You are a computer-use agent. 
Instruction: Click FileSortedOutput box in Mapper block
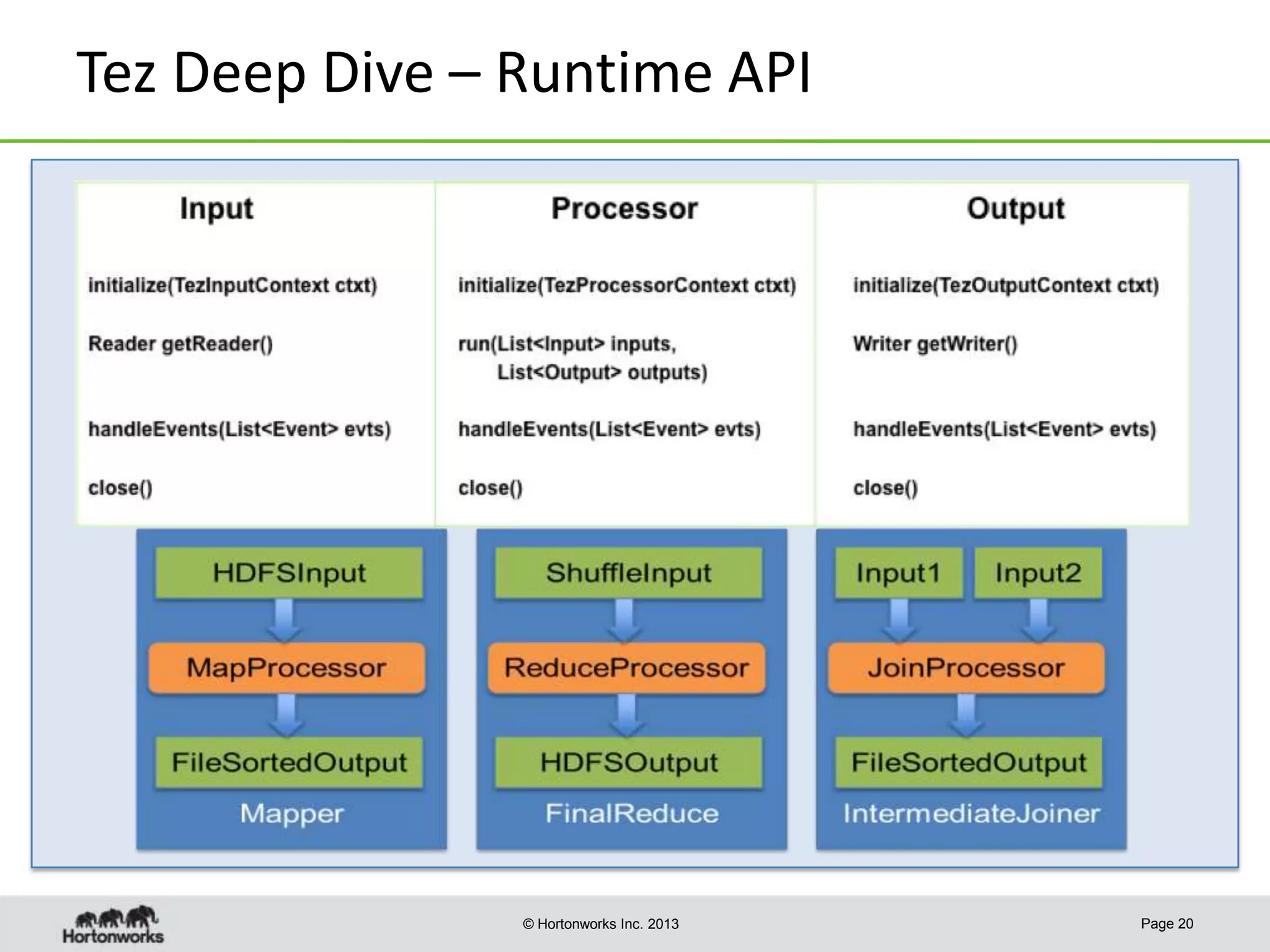pos(289,762)
